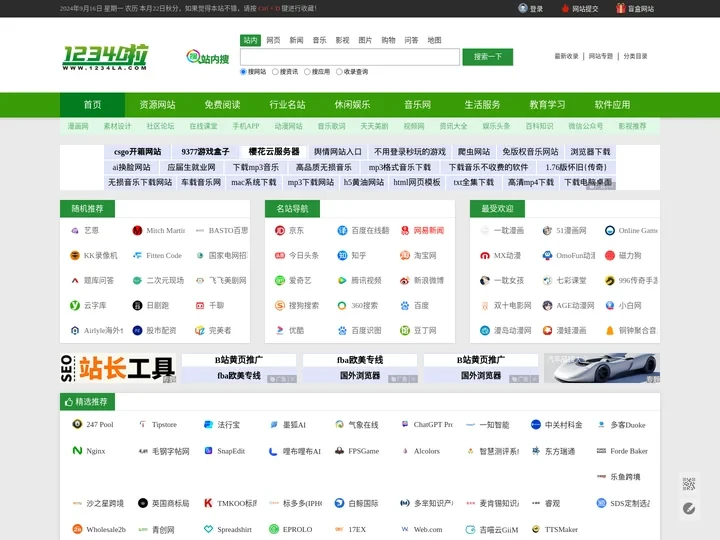Screen dimensions: 720x540
Task: Open the 下载mp3音乐 hot keyword
Action: tap(256, 167)
